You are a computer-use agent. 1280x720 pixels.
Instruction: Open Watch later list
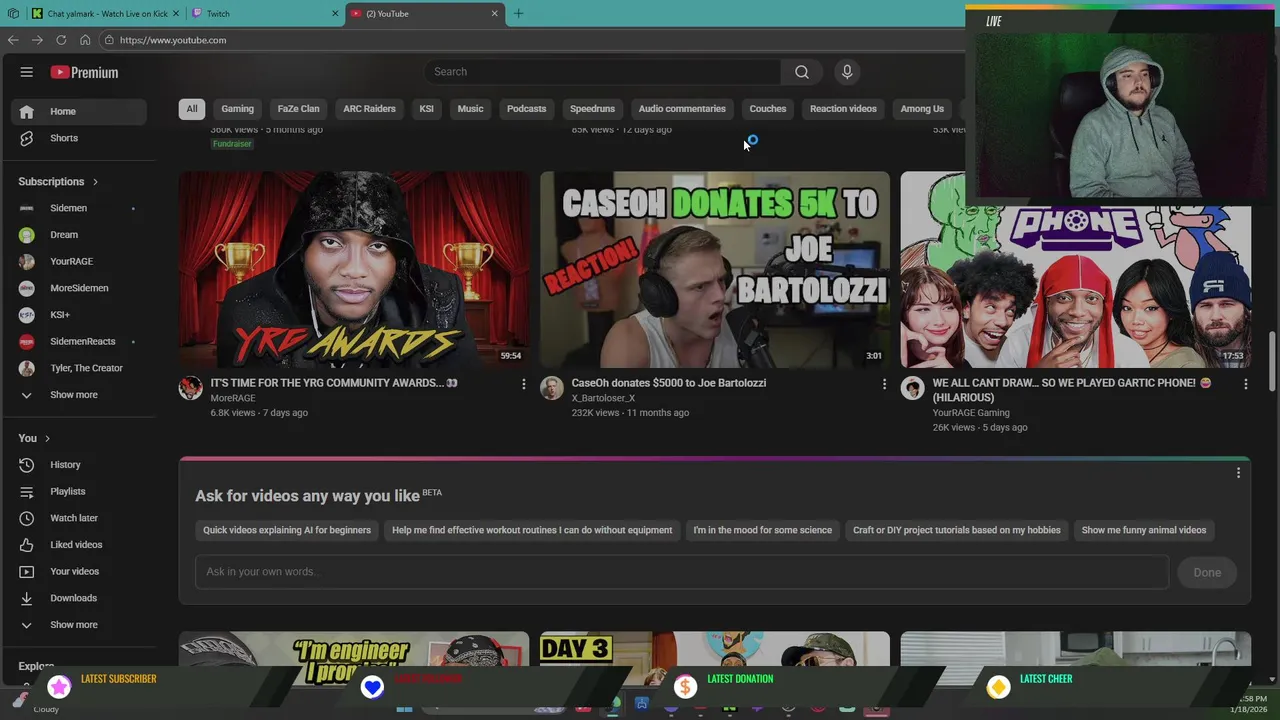pos(79,518)
